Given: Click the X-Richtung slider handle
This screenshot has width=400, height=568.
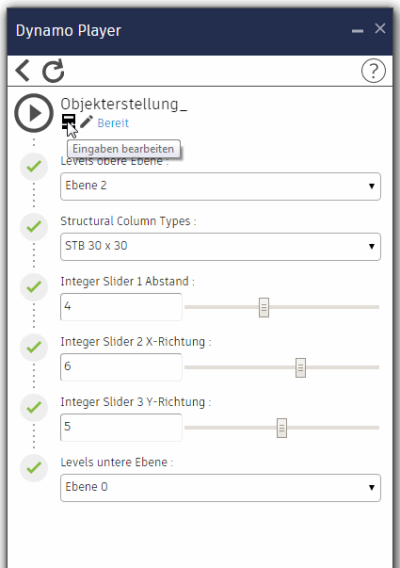Looking at the screenshot, I should coord(300,368).
